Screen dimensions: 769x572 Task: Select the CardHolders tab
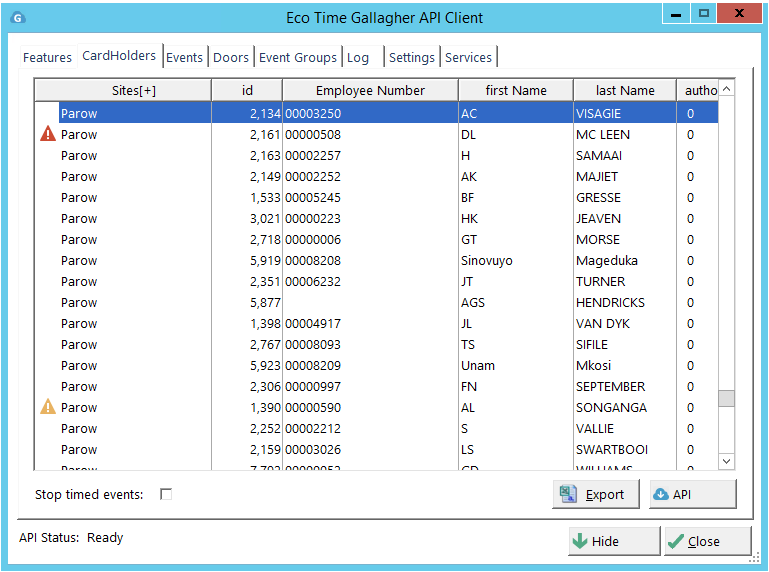click(x=119, y=55)
